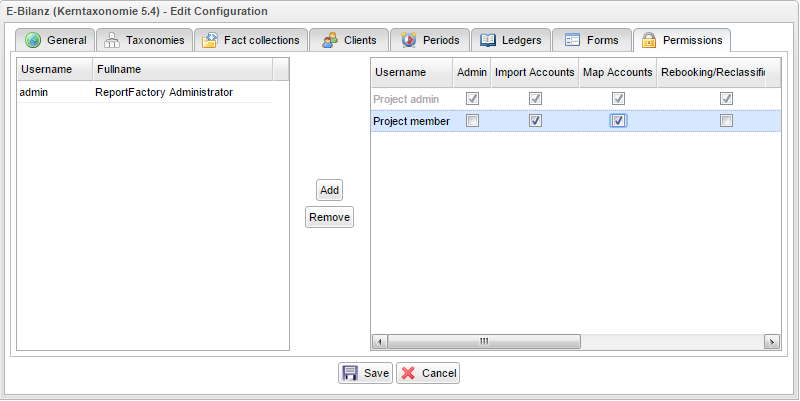The width and height of the screenshot is (800, 401).
Task: Click the Taxonomies tab hierarchy icon
Action: tap(112, 41)
